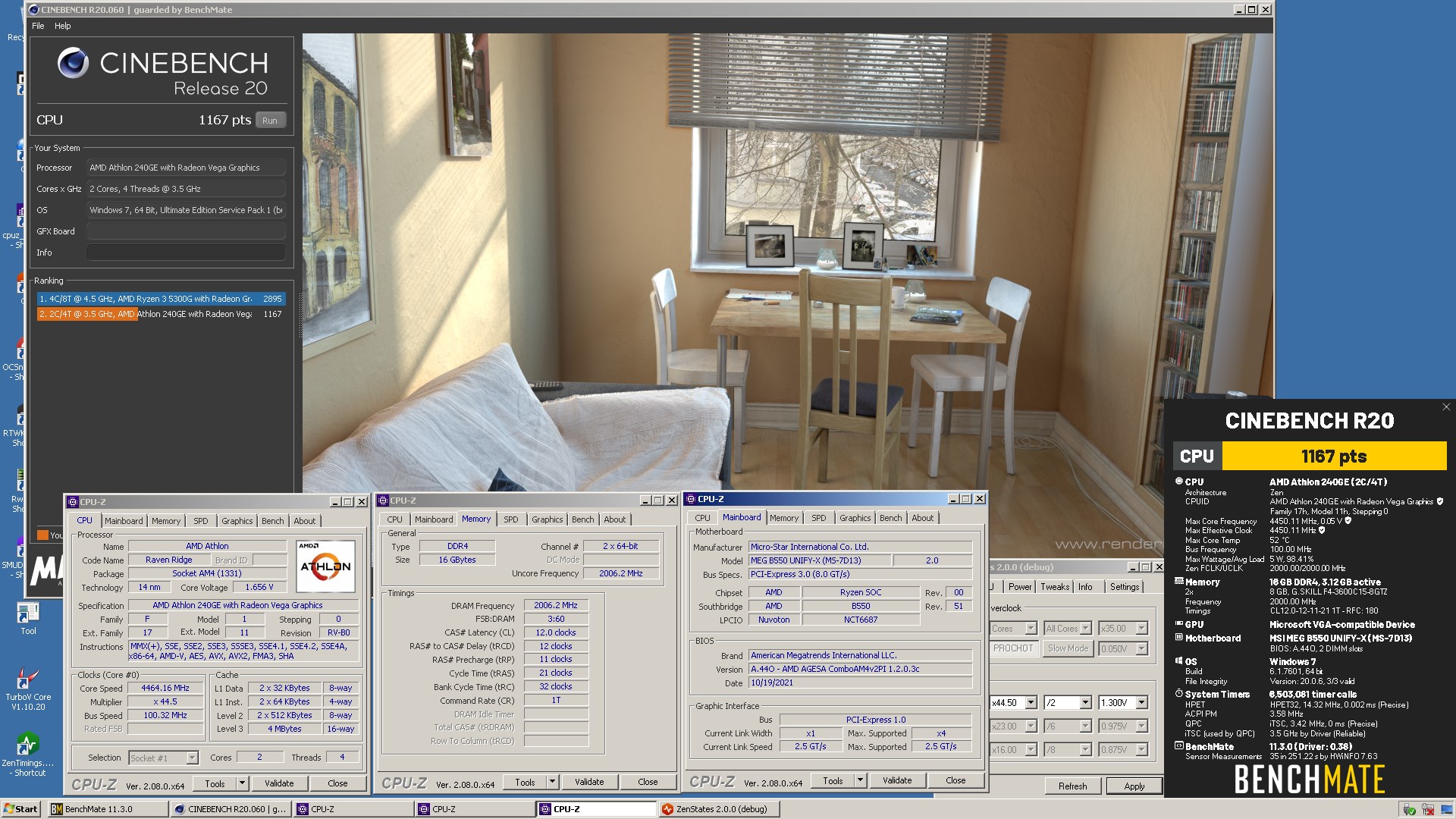This screenshot has height=819, width=1456.
Task: Close the BenchMate CINEBENCH R20 overlay panel
Action: point(1446,407)
